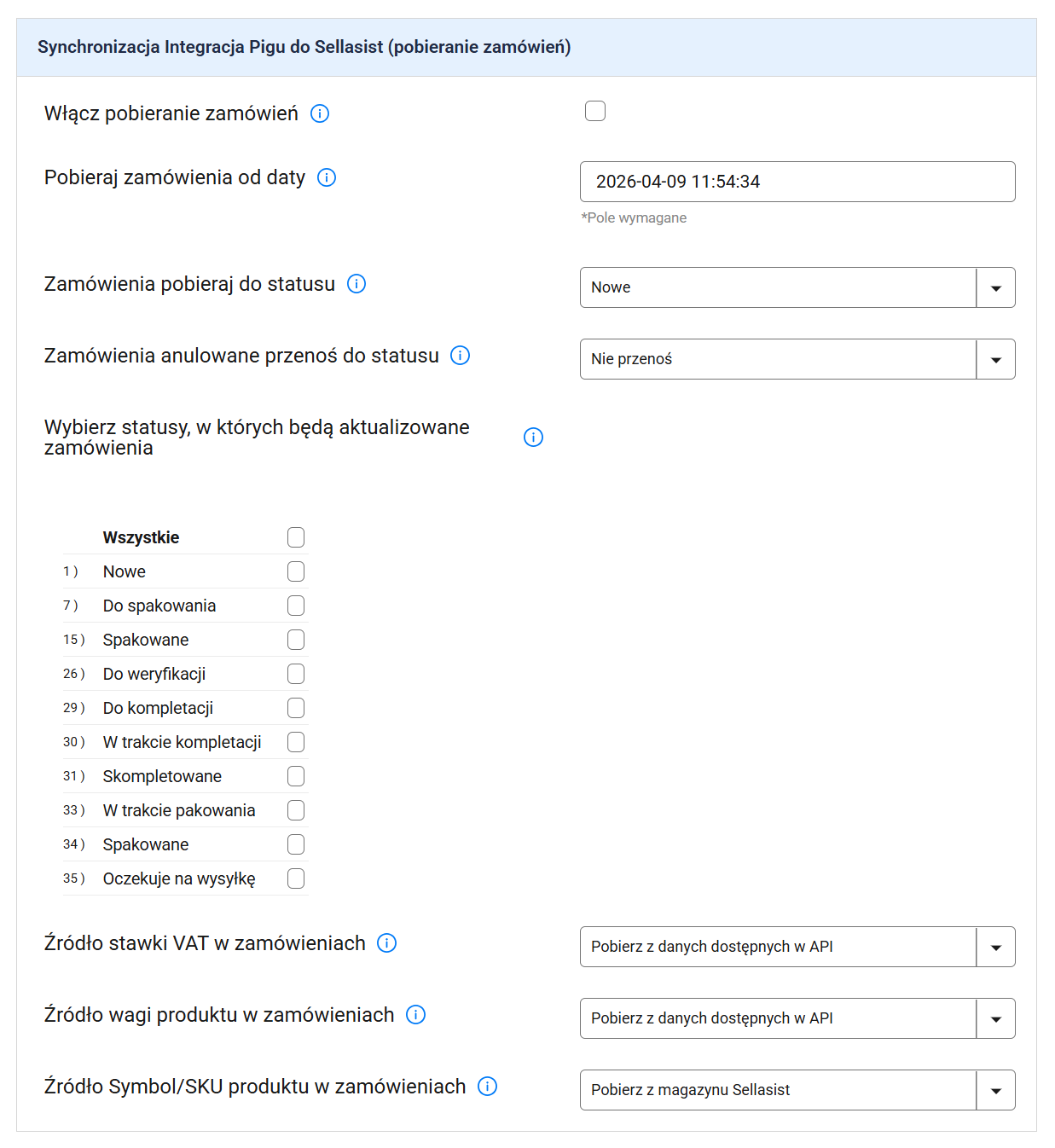Screen dimensions: 1055x1148
Task: Select the Oczekuje na wysyłkę checkbox
Action: [296, 878]
